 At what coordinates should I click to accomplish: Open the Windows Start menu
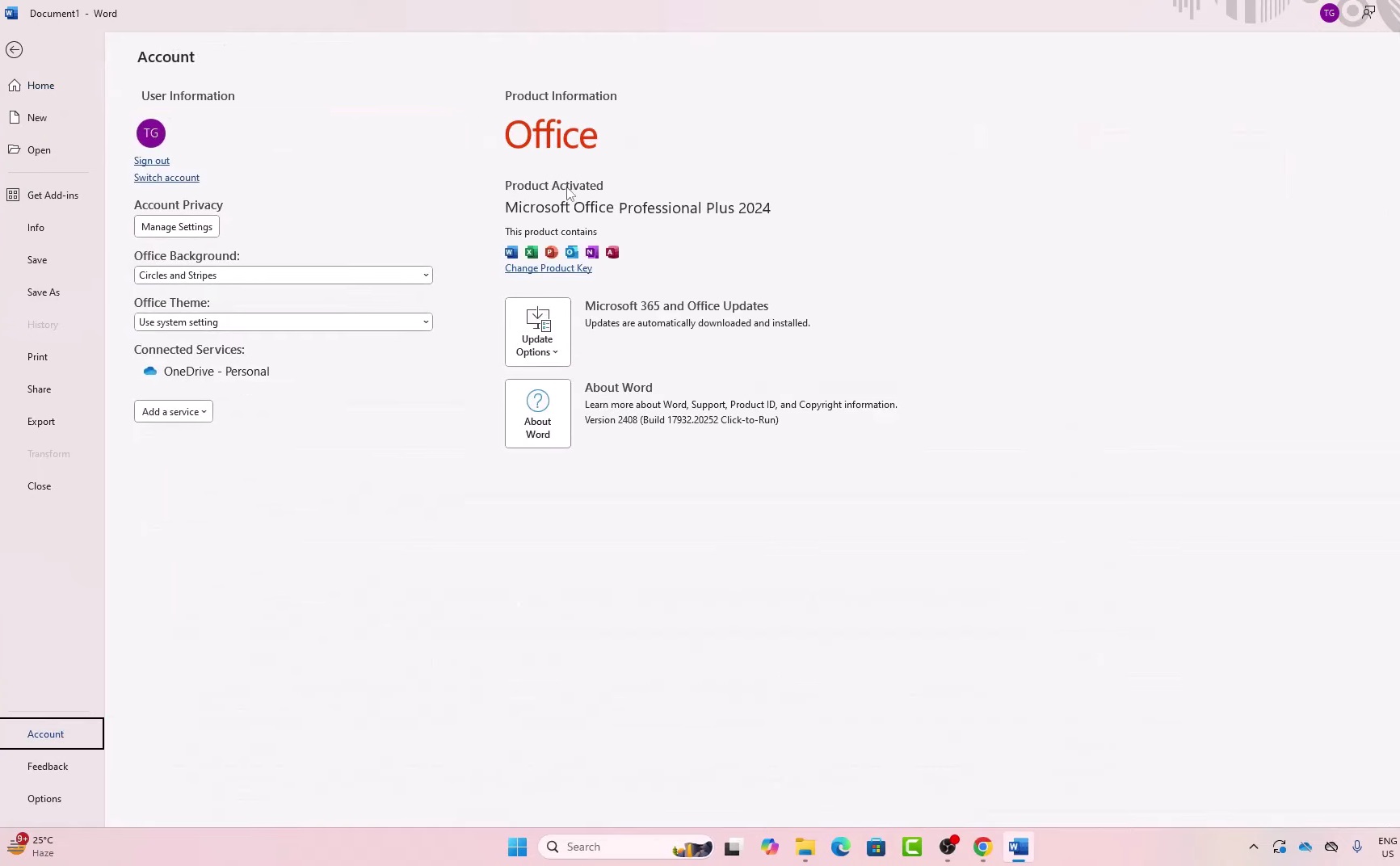tap(518, 847)
